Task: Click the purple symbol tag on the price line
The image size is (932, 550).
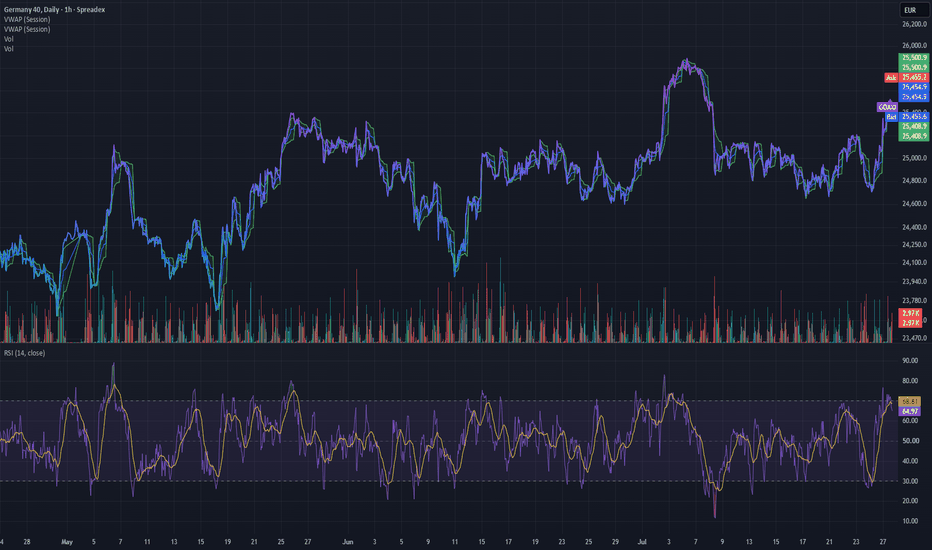Action: pyautogui.click(x=887, y=107)
